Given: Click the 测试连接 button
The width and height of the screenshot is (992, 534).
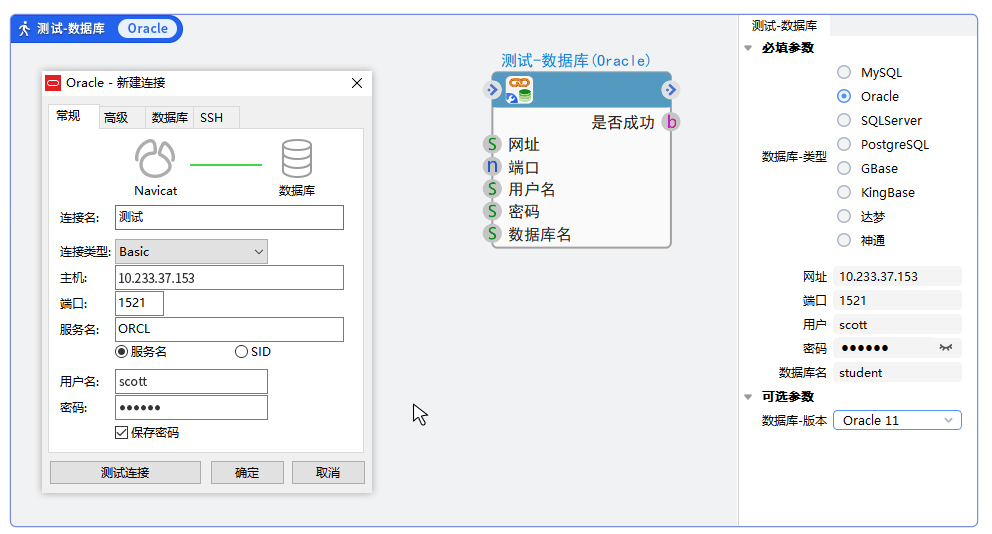Looking at the screenshot, I should pos(125,473).
